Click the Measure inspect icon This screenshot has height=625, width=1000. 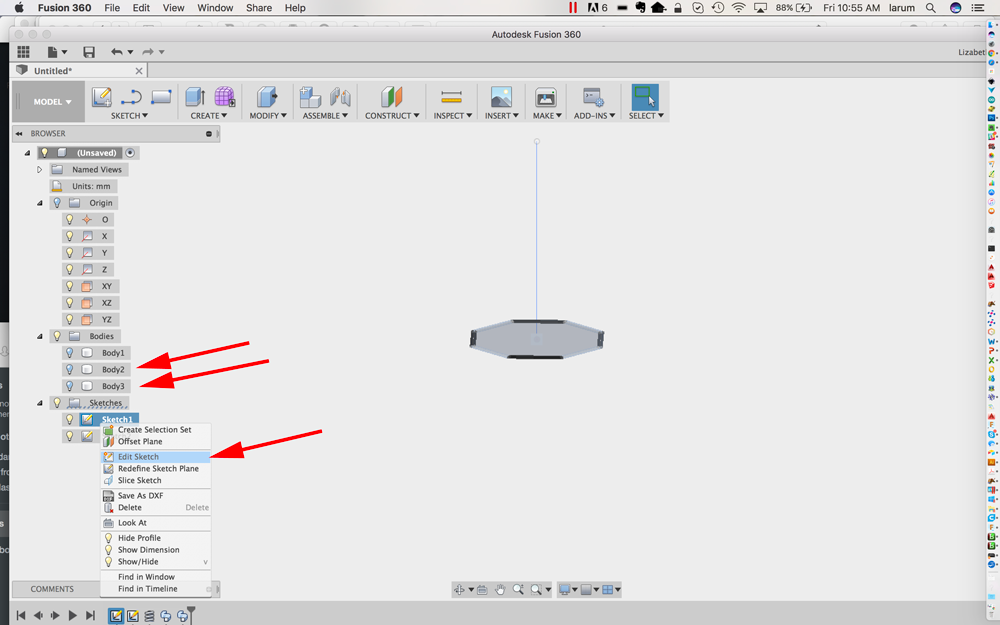coord(452,97)
